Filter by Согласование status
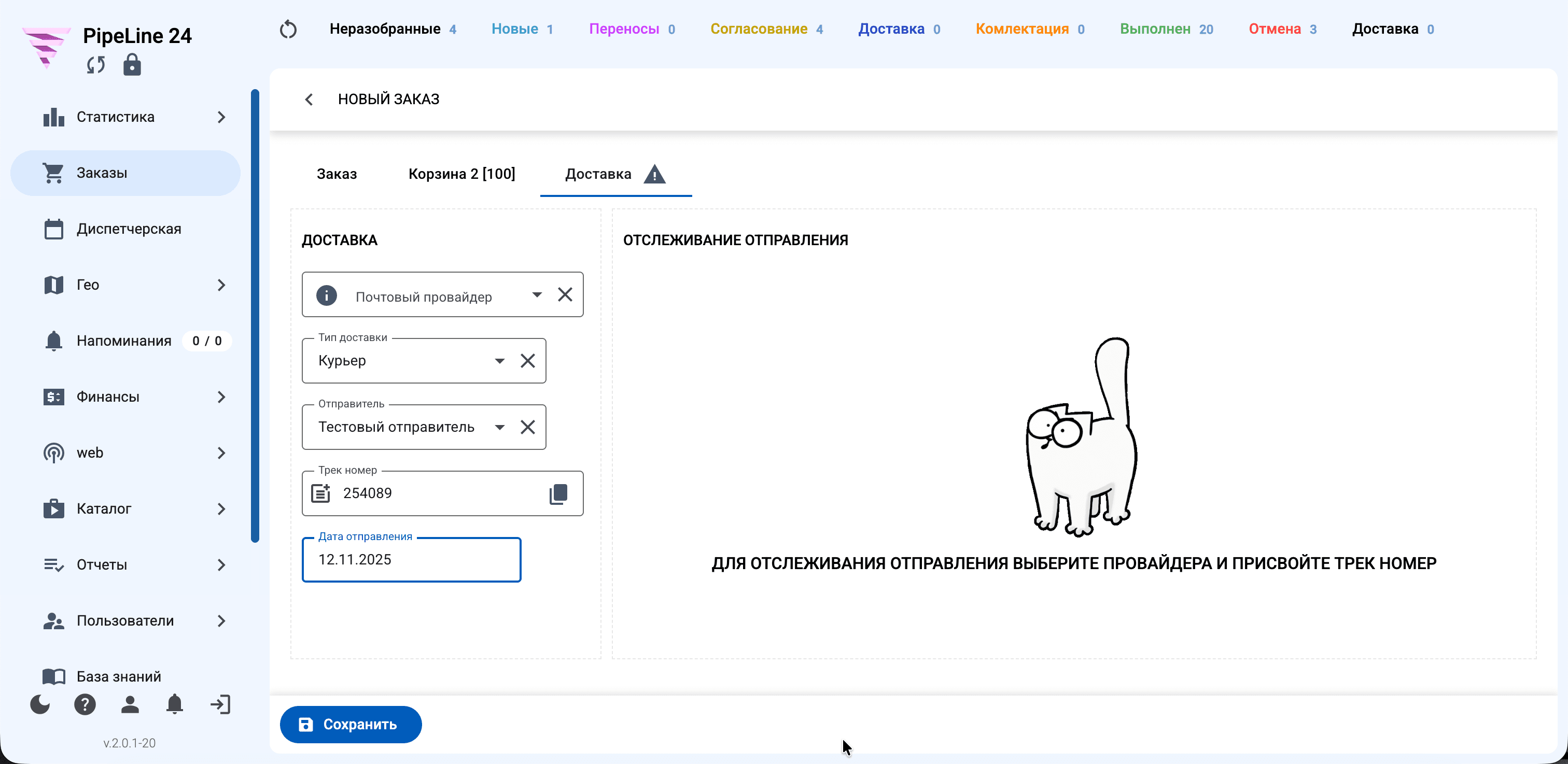Screen dimensions: 1568x764 tap(766, 29)
